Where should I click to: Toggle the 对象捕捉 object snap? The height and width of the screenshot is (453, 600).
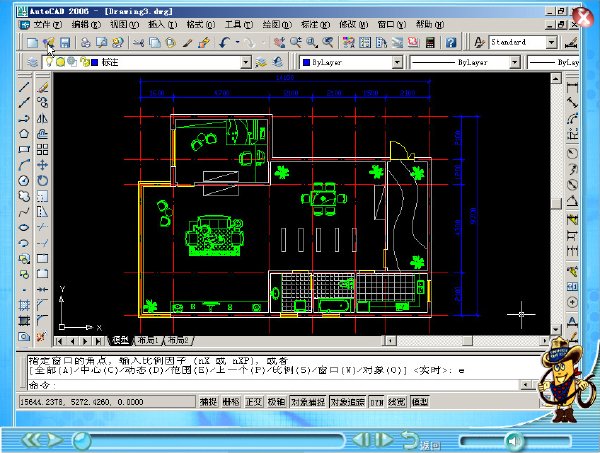(308, 402)
